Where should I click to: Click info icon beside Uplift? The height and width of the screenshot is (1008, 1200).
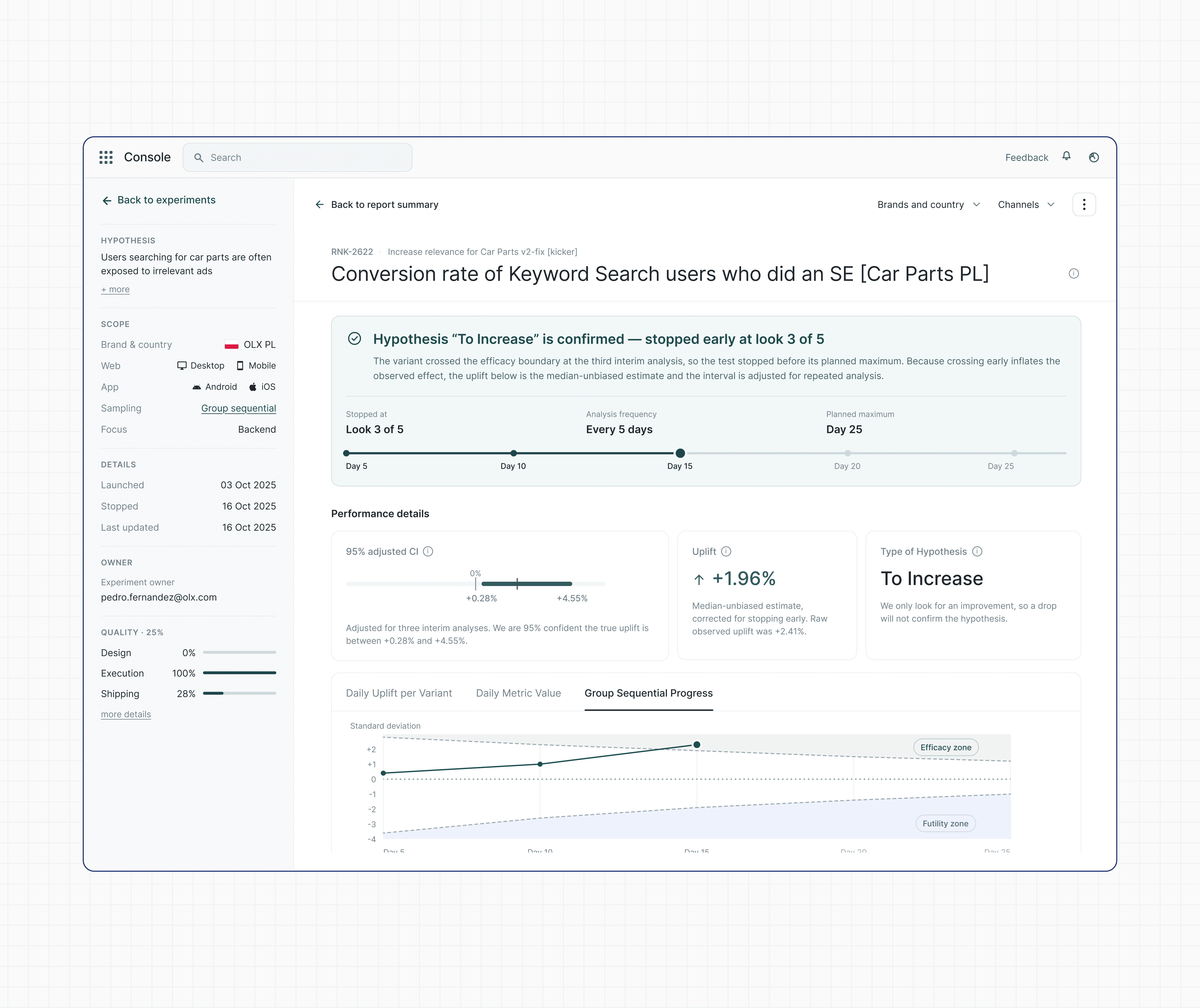726,551
